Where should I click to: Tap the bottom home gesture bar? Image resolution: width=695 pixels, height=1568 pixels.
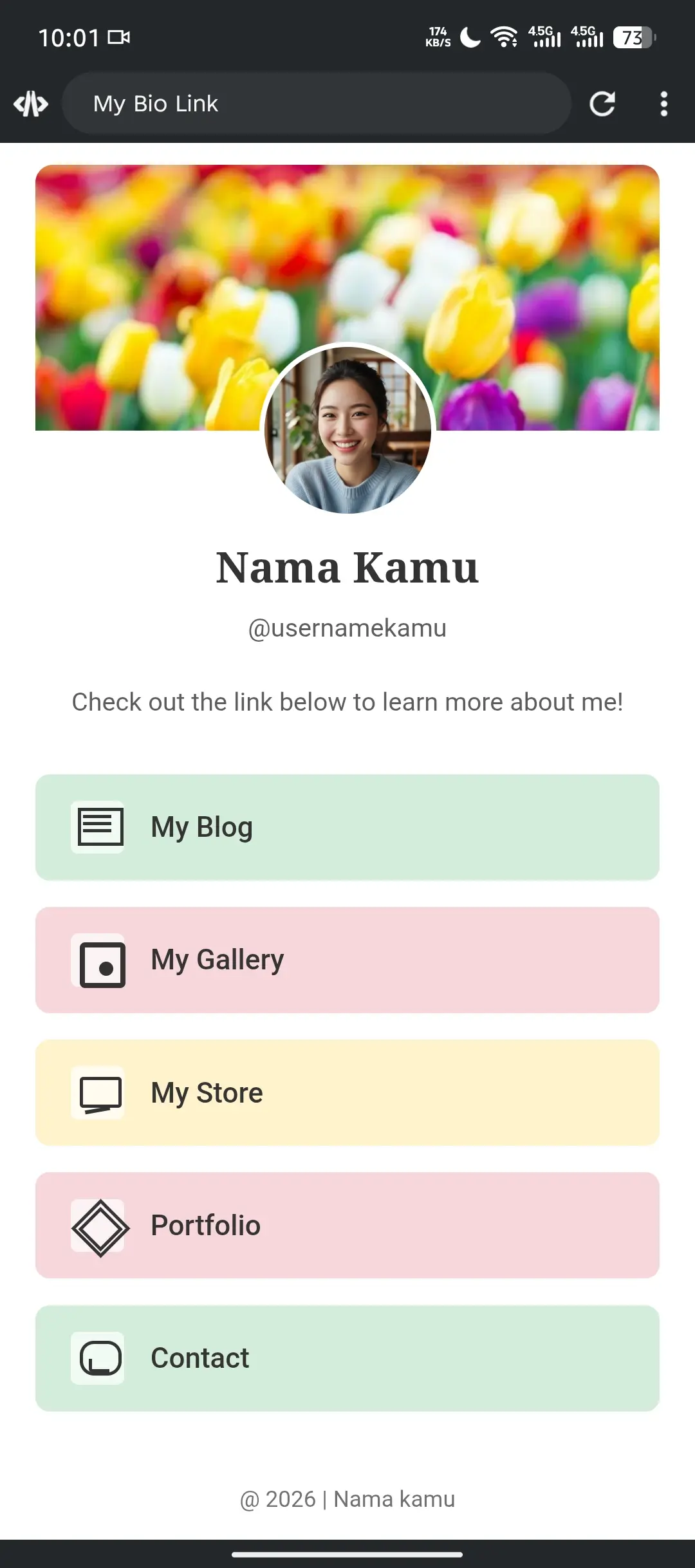[x=347, y=1554]
